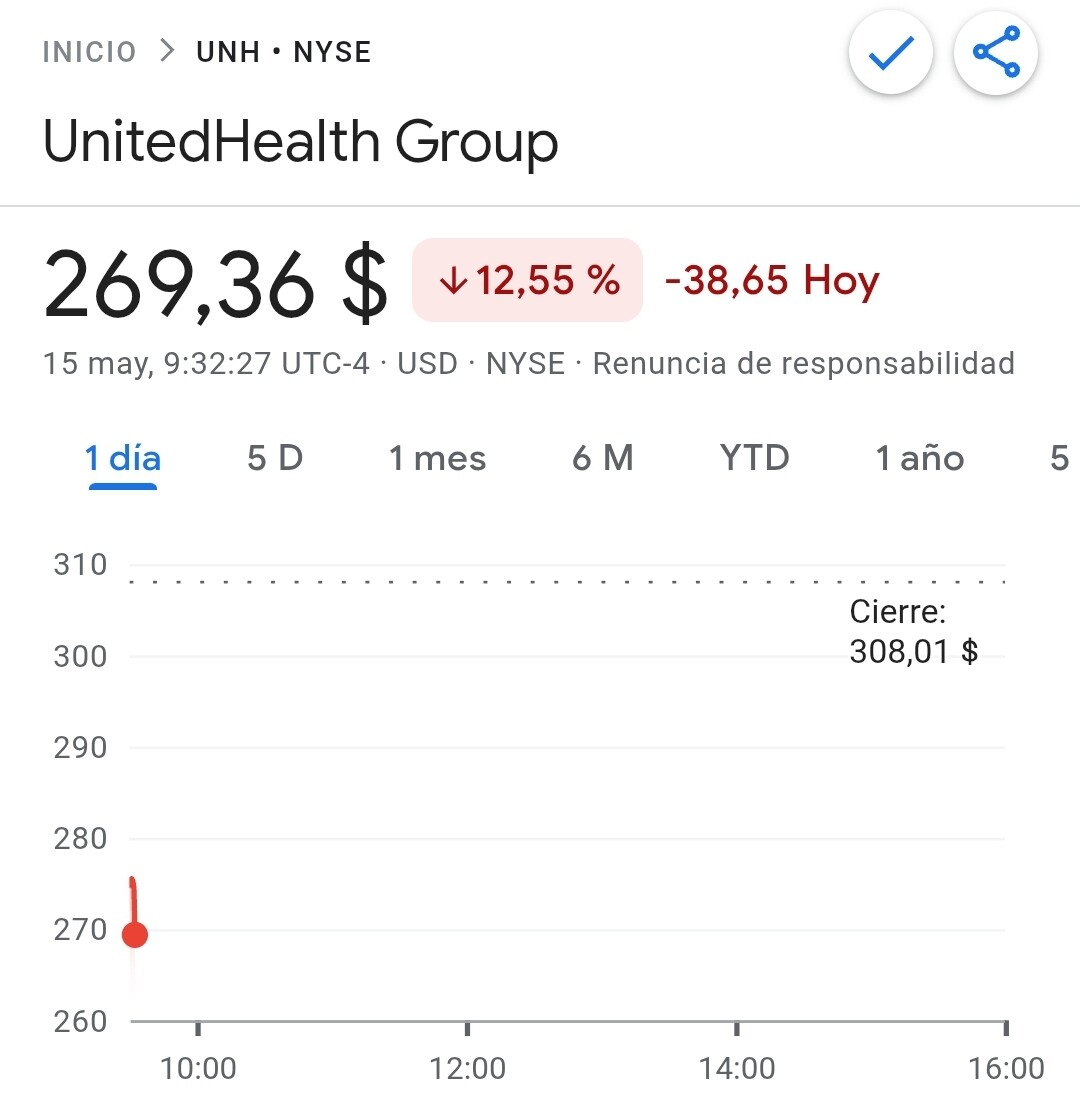Click the red down arrow percentage badge

tap(528, 280)
